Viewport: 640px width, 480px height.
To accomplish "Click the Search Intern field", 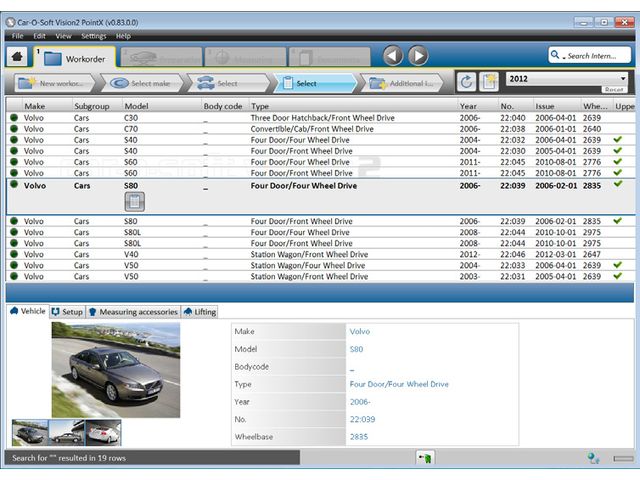I will (589, 55).
